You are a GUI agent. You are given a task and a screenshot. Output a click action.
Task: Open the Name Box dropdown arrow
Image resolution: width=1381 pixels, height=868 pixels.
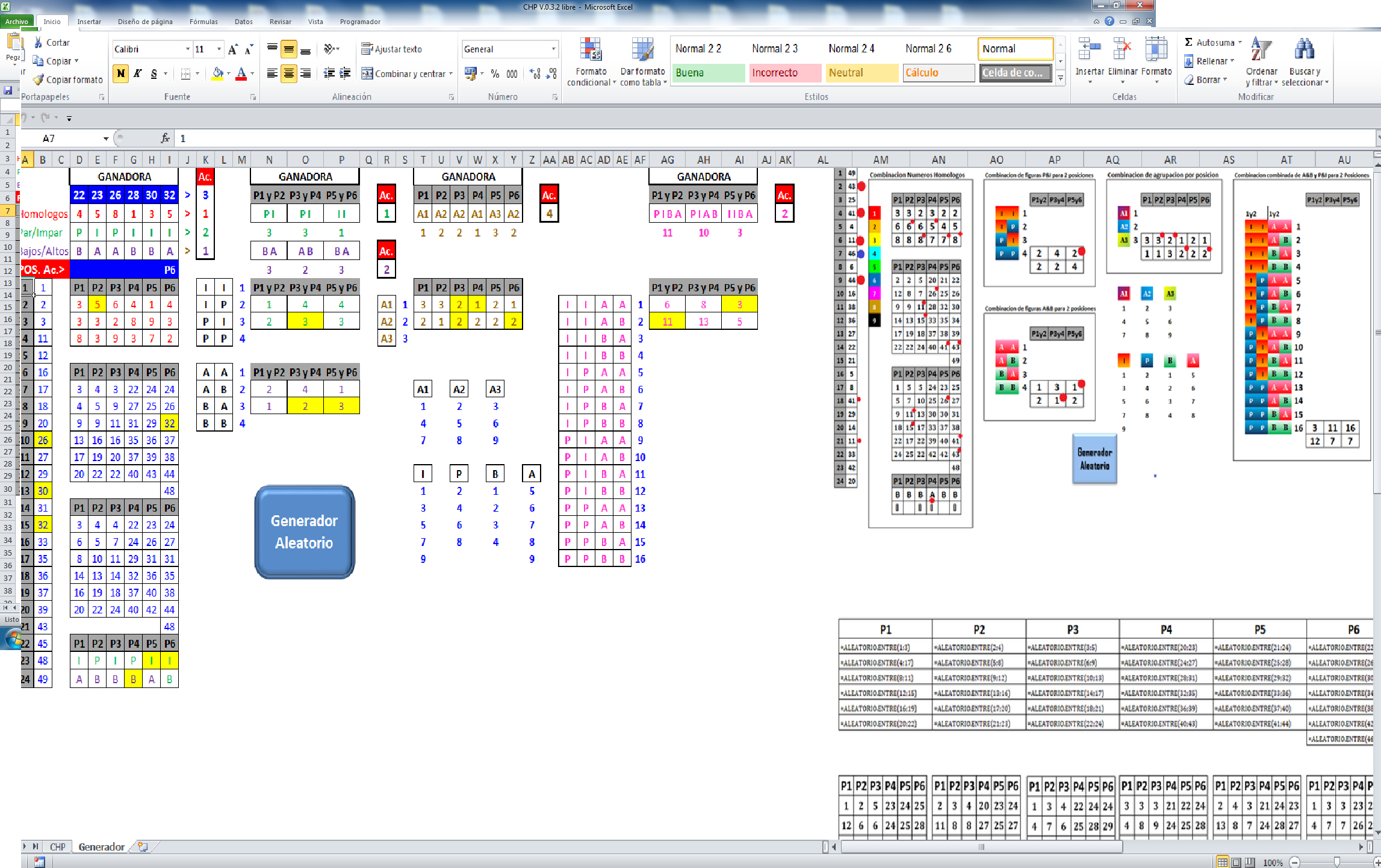(106, 138)
